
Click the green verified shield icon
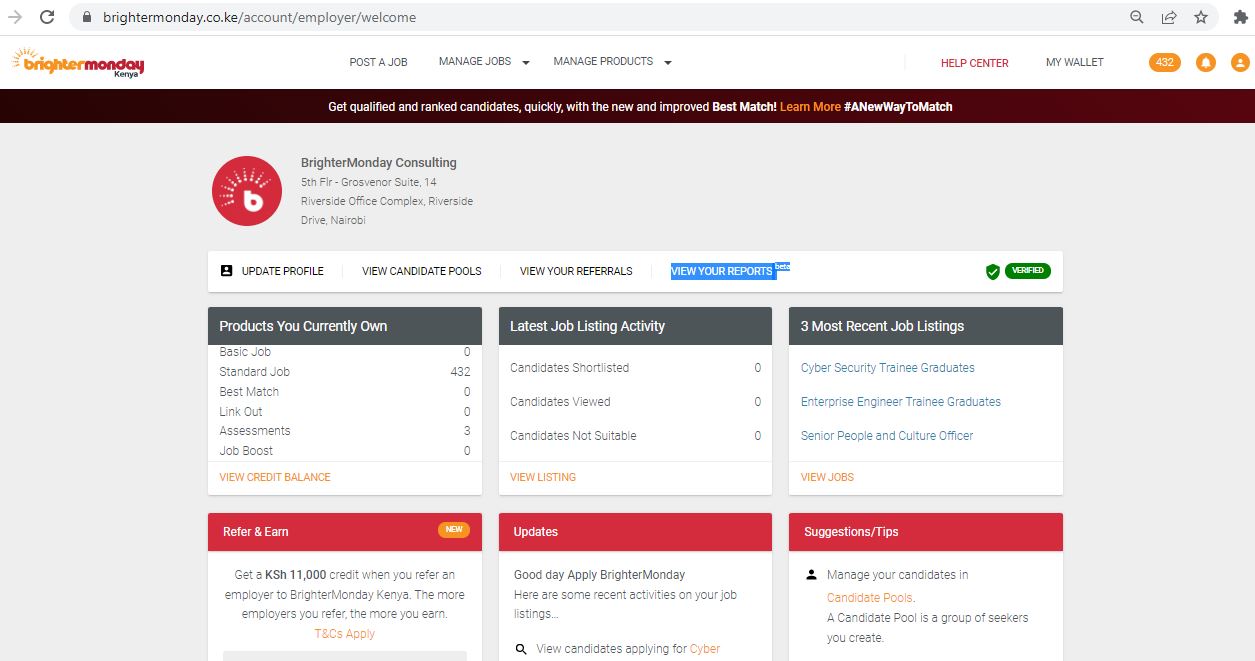pos(993,271)
